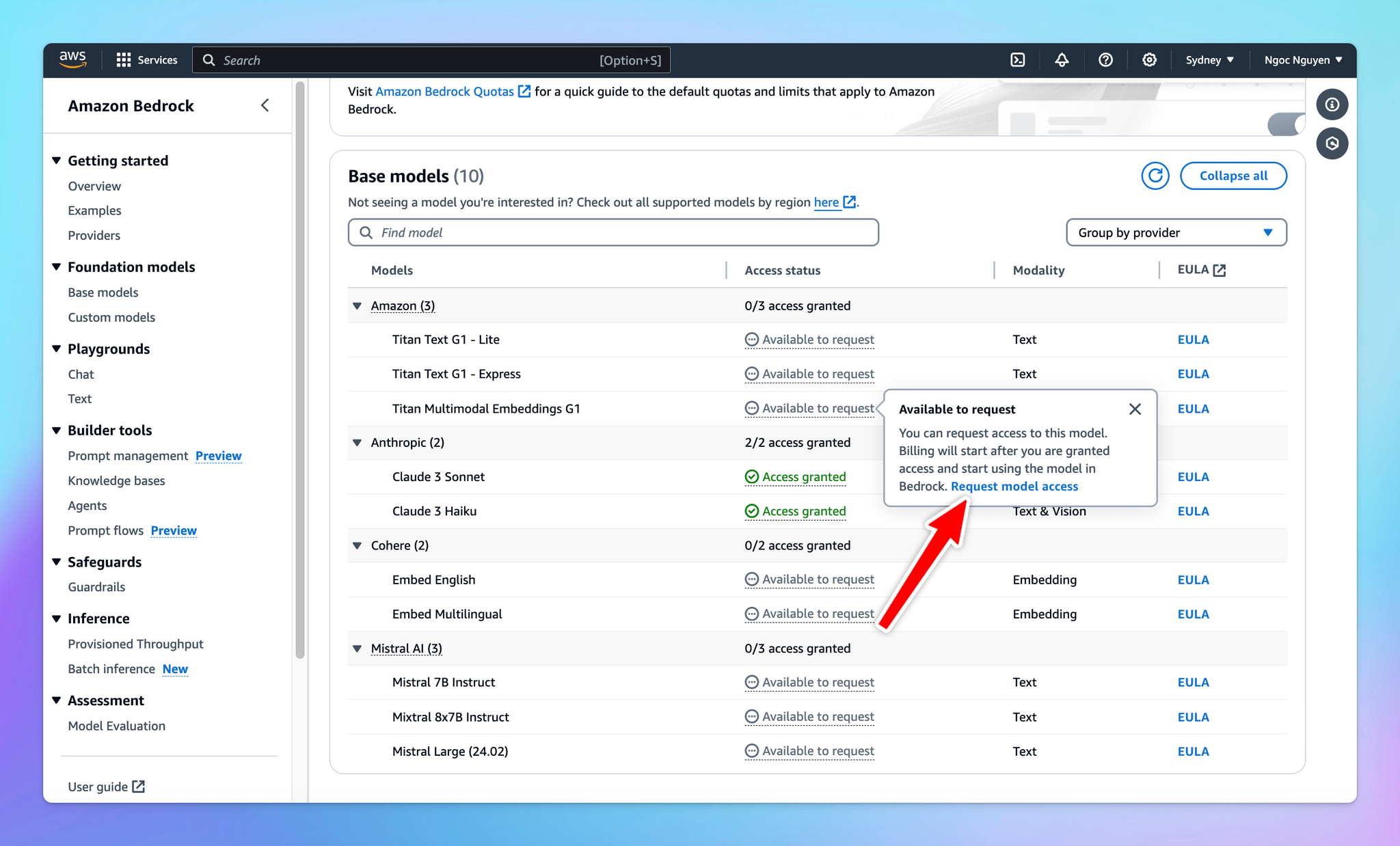Open the User guide external link

[106, 787]
